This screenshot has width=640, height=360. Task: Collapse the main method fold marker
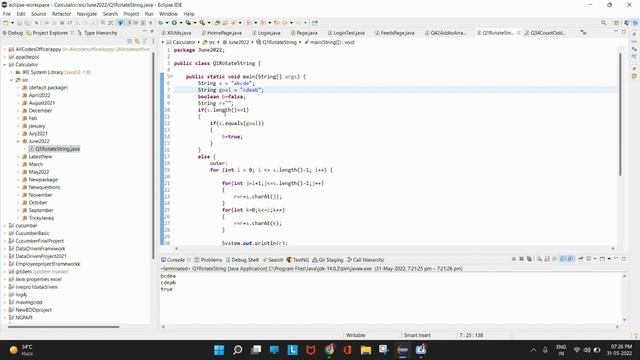click(x=171, y=76)
